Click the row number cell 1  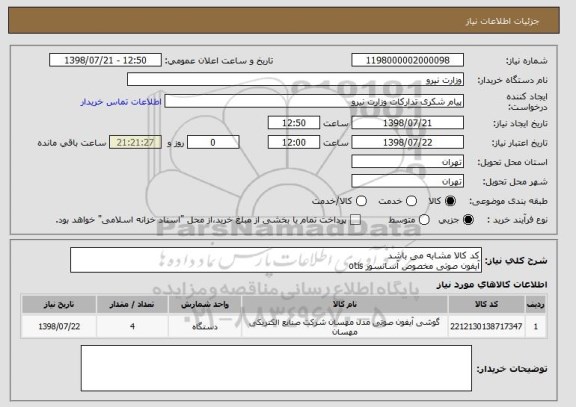pyautogui.click(x=536, y=326)
